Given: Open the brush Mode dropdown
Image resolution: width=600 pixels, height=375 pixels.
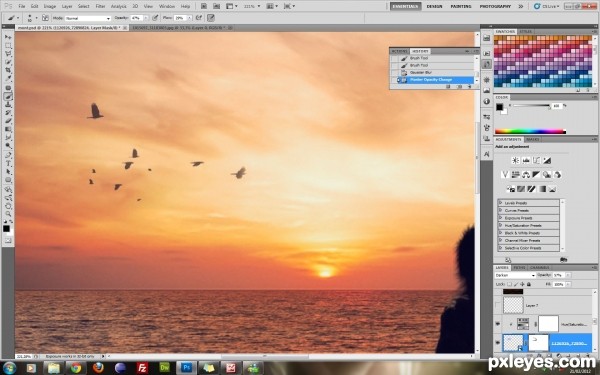Looking at the screenshot, I should coord(88,18).
